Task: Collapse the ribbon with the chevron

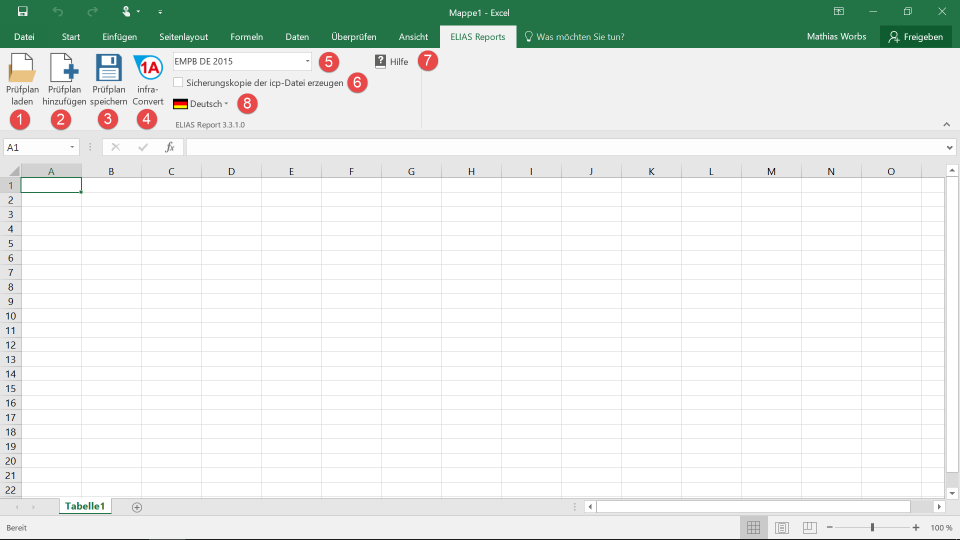Action: (x=947, y=124)
